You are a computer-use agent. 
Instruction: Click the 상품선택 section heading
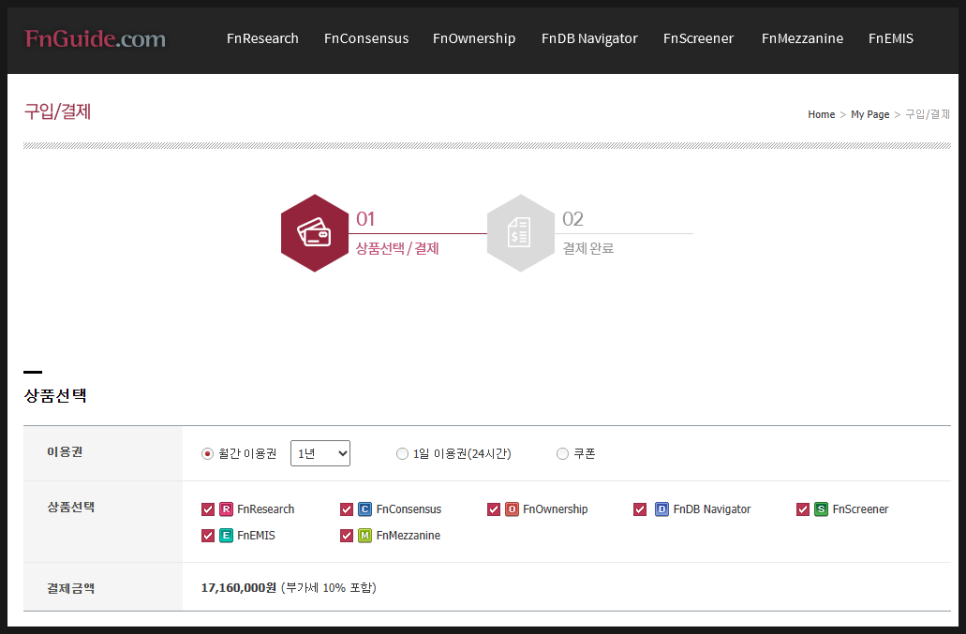[55, 396]
